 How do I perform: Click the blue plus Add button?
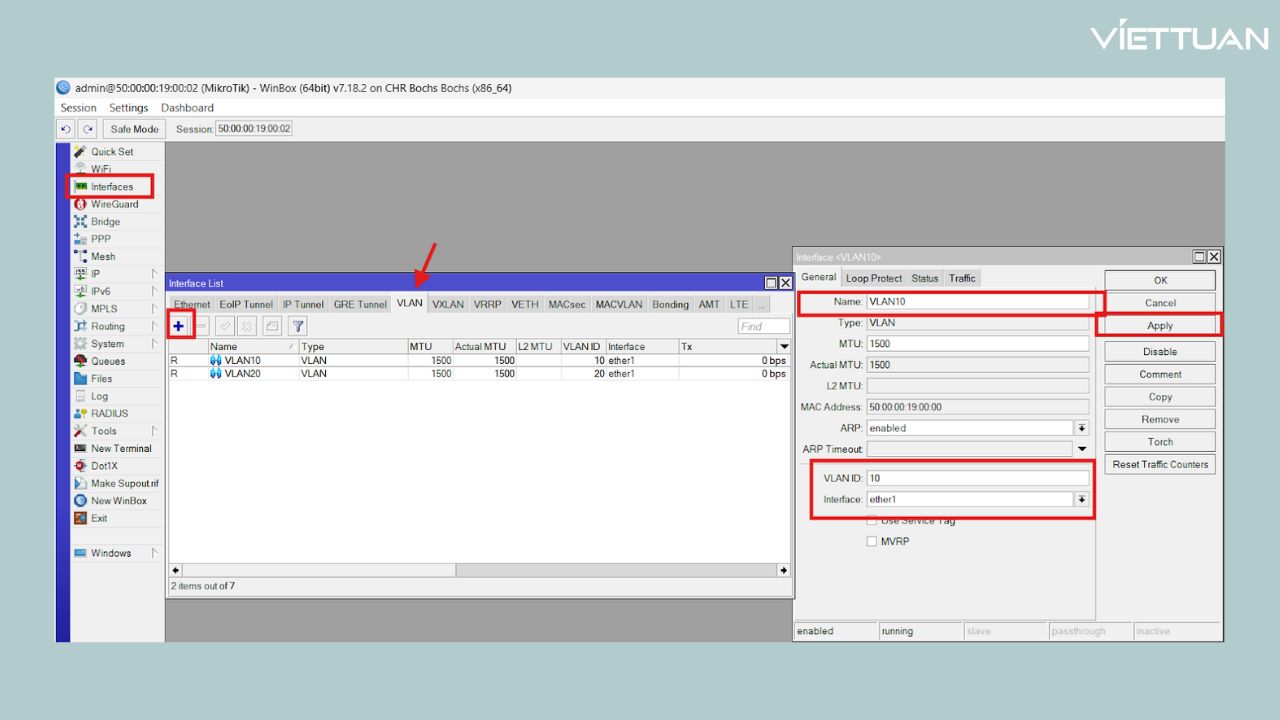click(179, 326)
